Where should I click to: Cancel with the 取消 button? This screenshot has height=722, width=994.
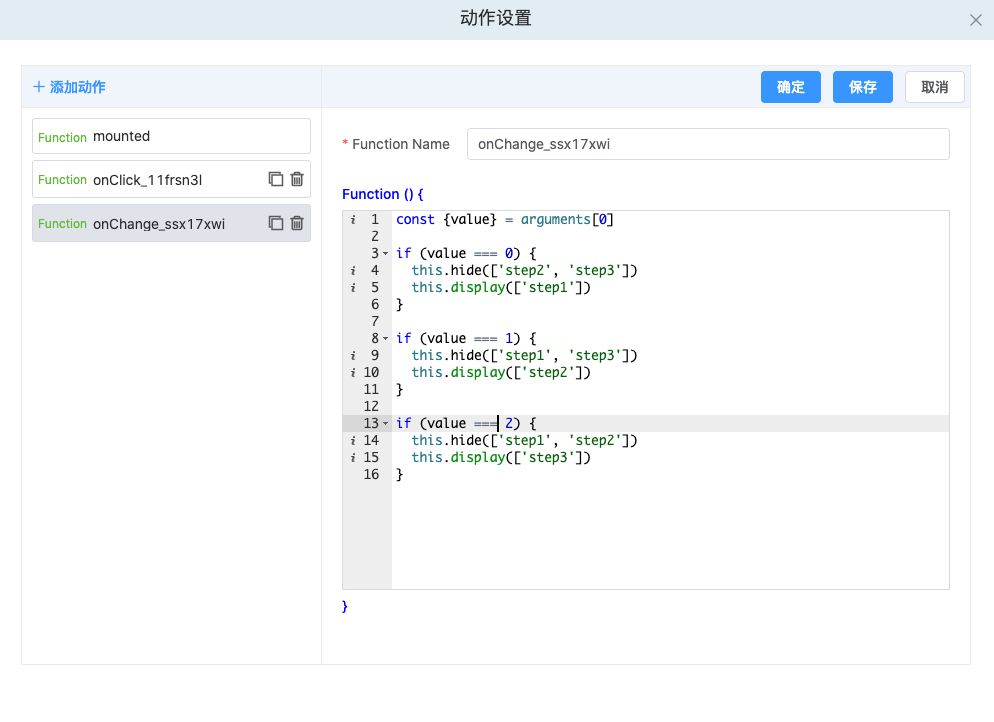934,87
